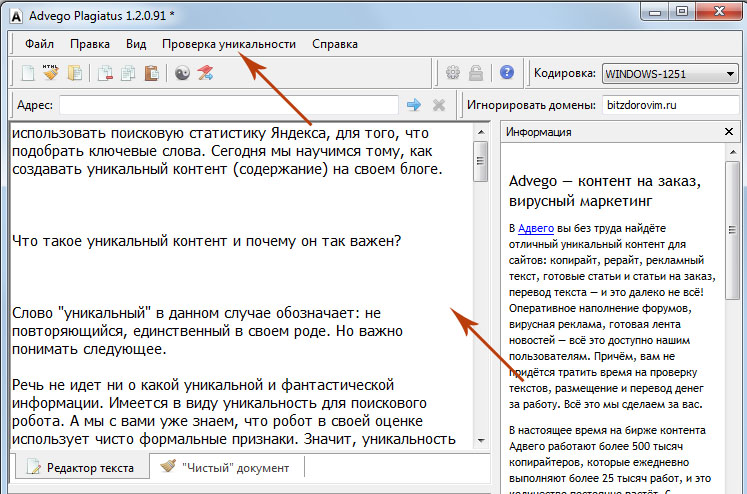The height and width of the screenshot is (494, 747).
Task: Click the copy icon in toolbar
Action: 128,73
